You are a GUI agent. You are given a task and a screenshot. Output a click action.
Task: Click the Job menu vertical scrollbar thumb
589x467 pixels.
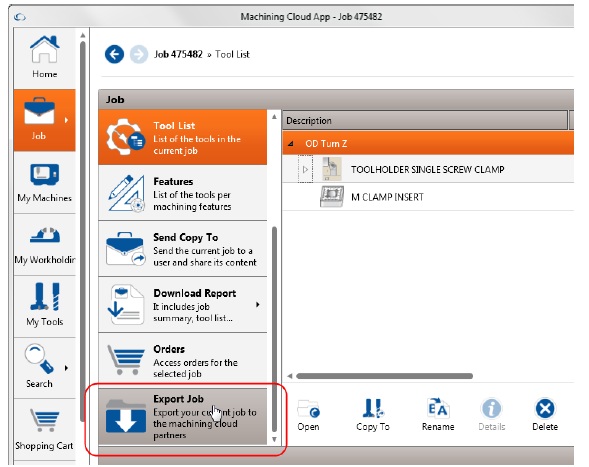[x=274, y=329]
